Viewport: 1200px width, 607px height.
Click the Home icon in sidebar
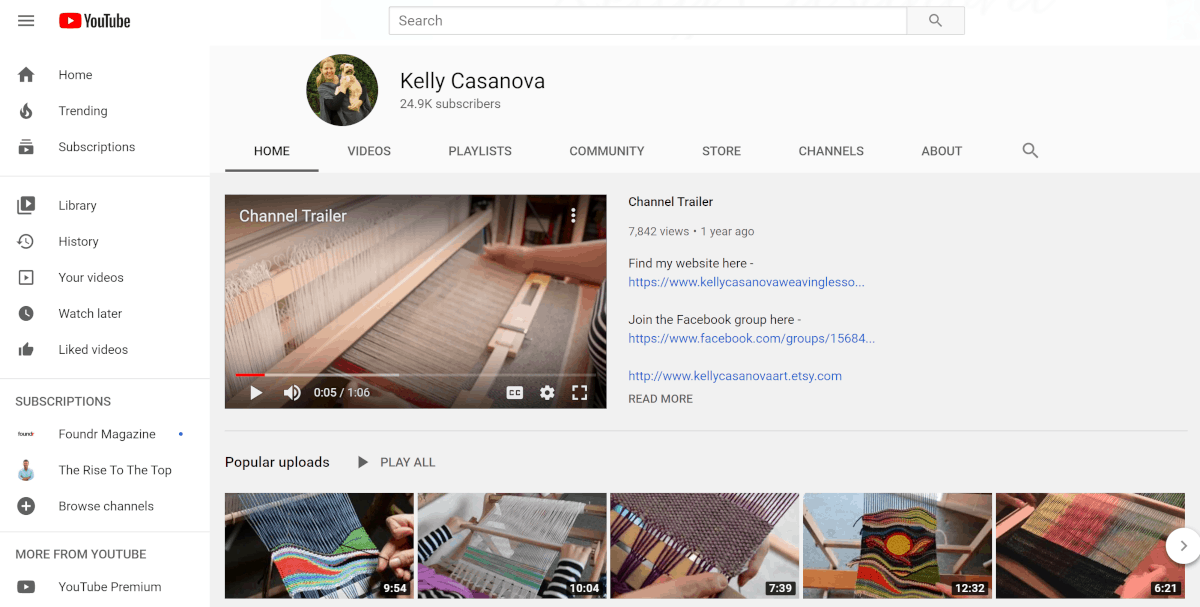26,75
